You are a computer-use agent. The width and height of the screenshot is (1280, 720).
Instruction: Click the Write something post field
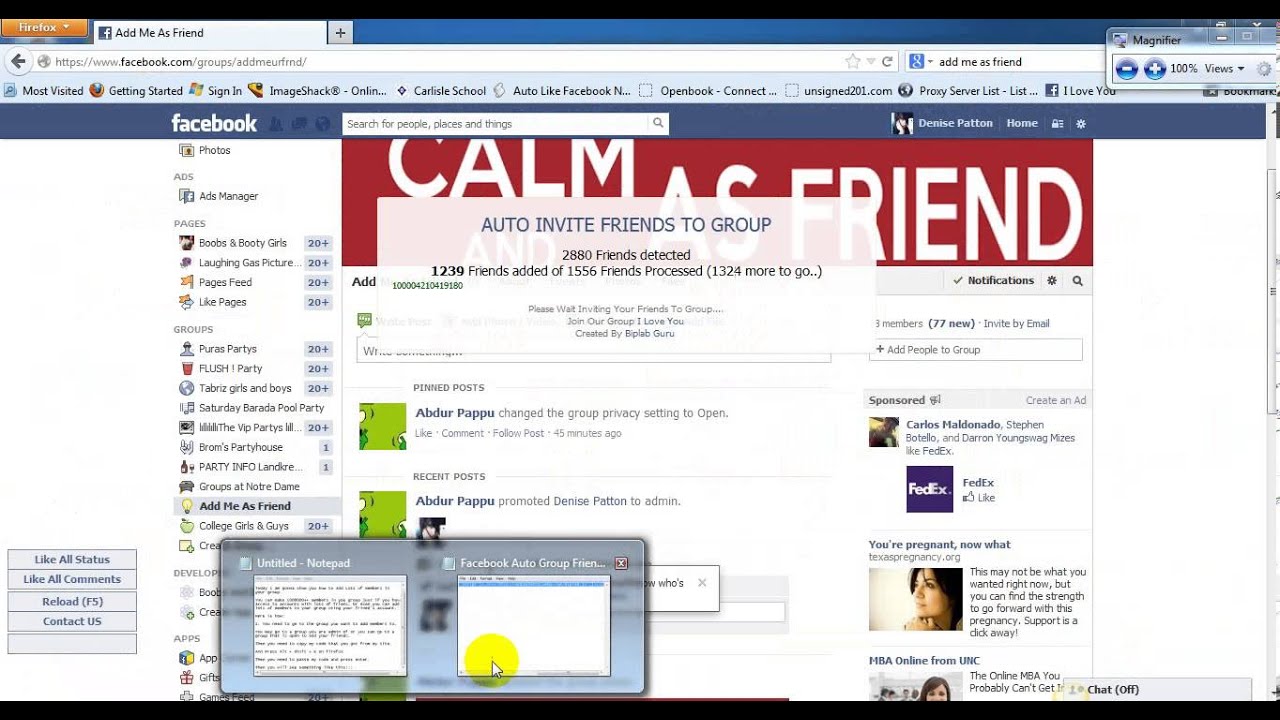(x=594, y=351)
